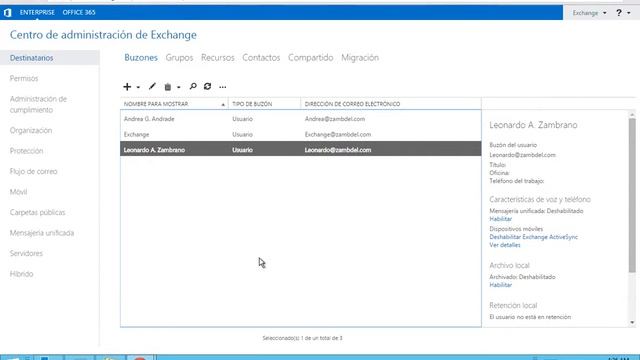Click scroll up arrow of details pane

pyautogui.click(x=632, y=115)
